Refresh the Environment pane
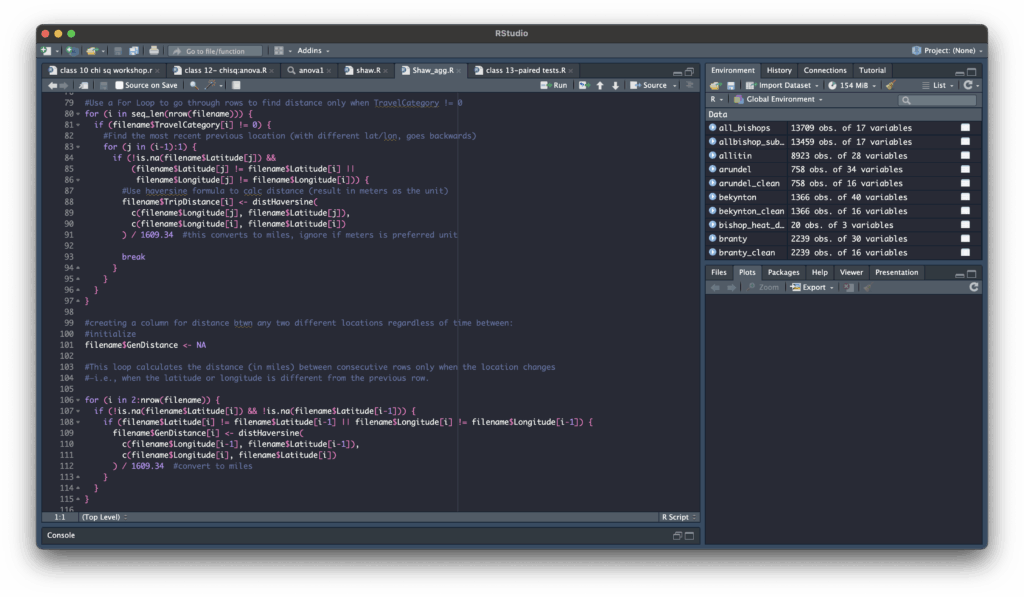Screen dimensions: 1024x597 (968, 85)
